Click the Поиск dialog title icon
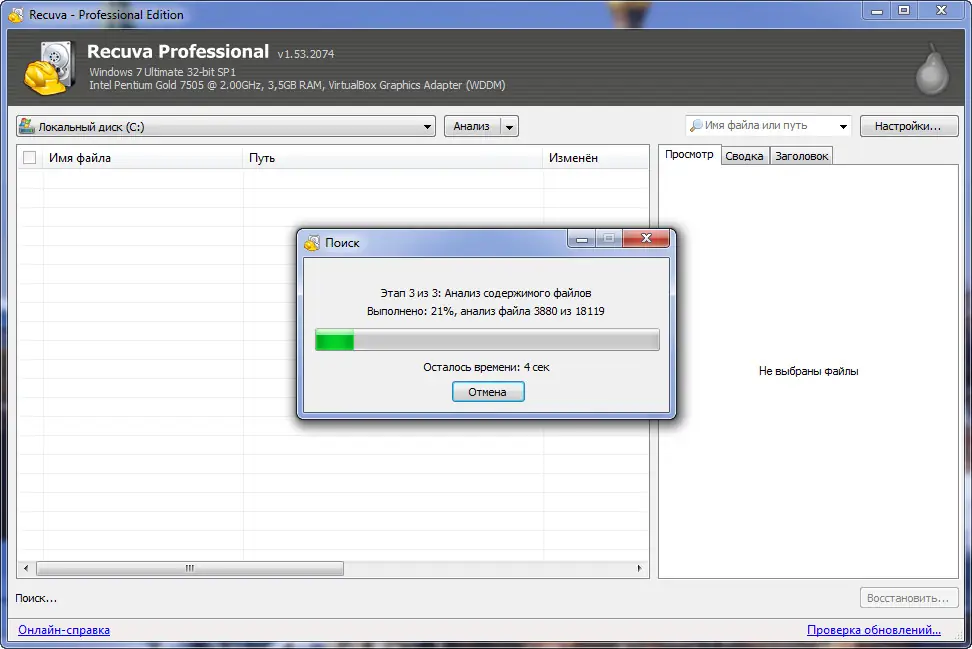The image size is (972, 649). pyautogui.click(x=312, y=242)
